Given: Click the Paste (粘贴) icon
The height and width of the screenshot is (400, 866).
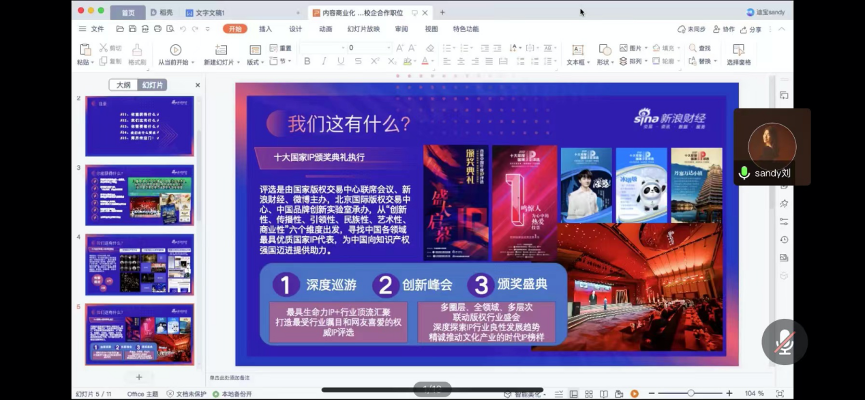Looking at the screenshot, I should tap(84, 50).
